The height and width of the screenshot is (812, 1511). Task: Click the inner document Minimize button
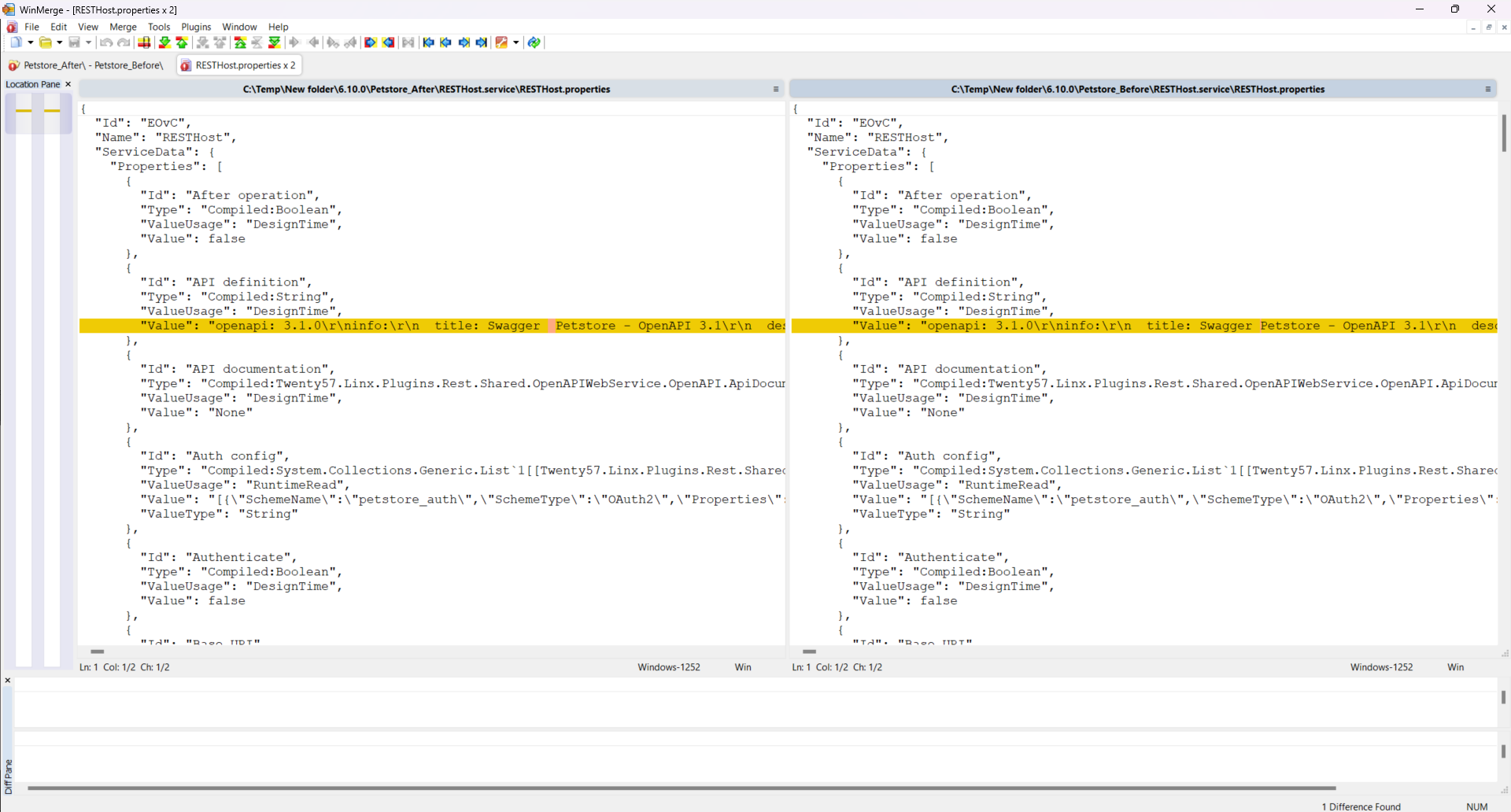pos(1473,27)
